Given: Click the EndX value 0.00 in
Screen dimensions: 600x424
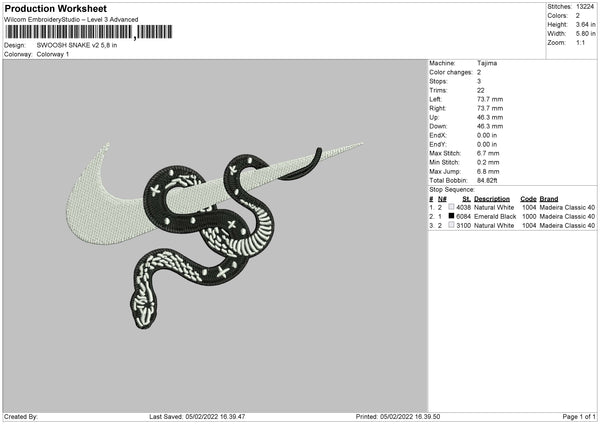Looking at the screenshot, I should [x=487, y=135].
